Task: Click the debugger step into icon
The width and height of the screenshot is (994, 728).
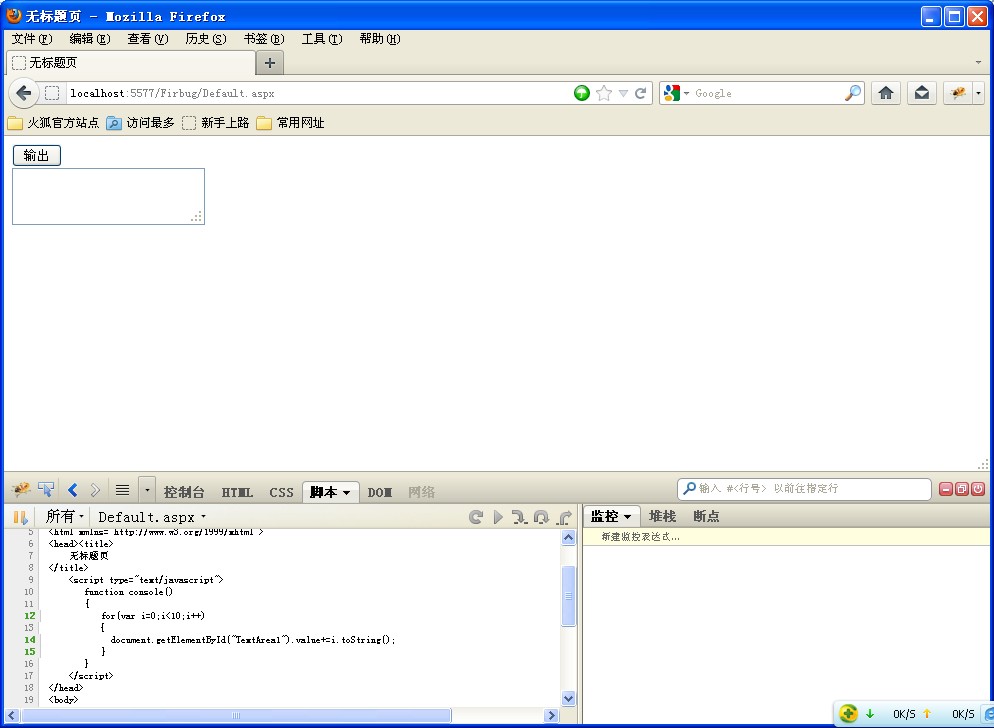Action: point(520,517)
